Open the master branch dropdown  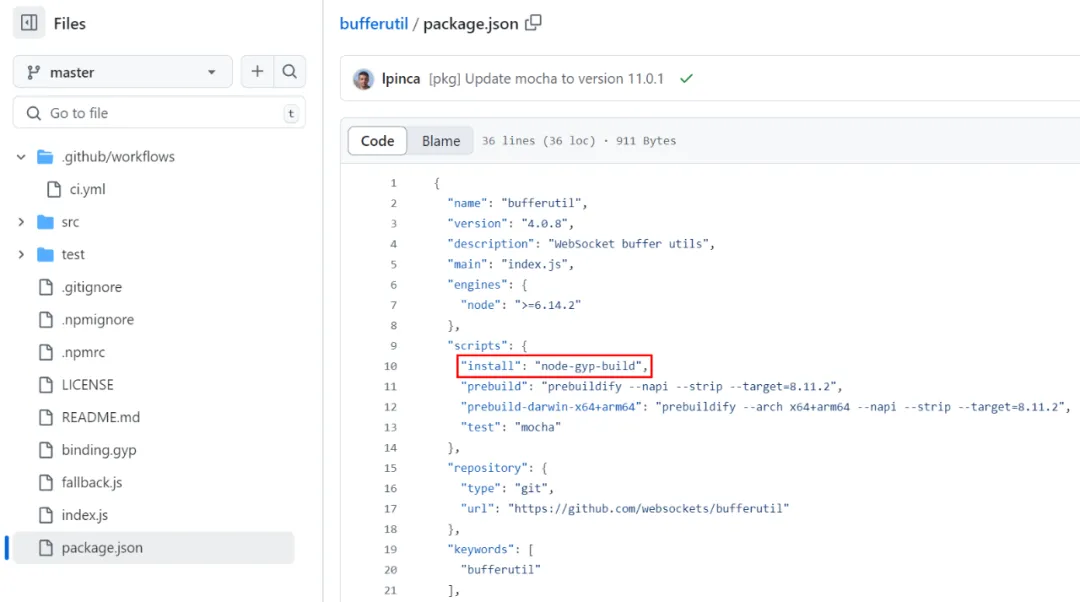pos(123,72)
